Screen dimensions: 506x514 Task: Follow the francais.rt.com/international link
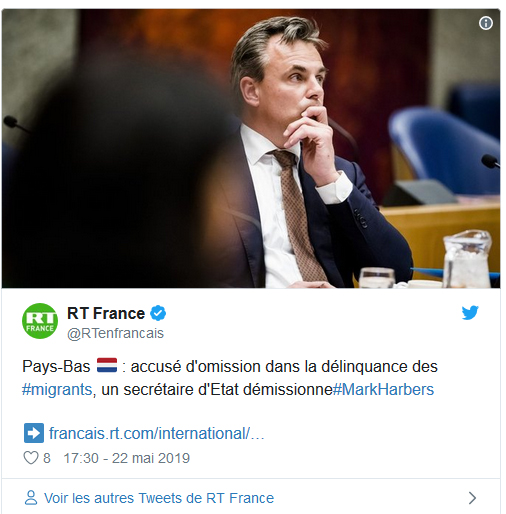point(157,433)
